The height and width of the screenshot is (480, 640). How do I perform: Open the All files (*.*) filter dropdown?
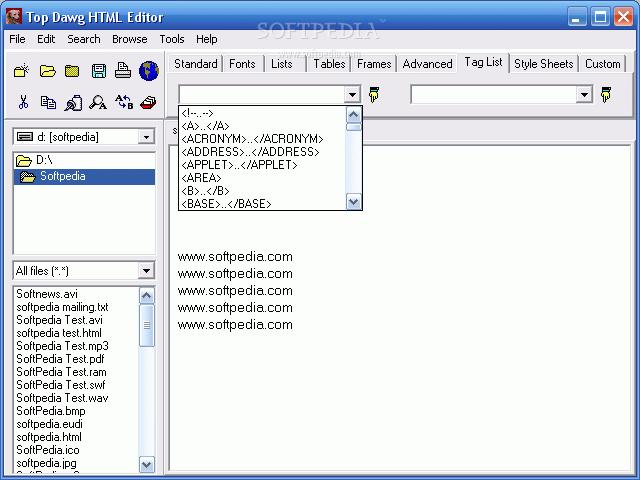click(146, 271)
